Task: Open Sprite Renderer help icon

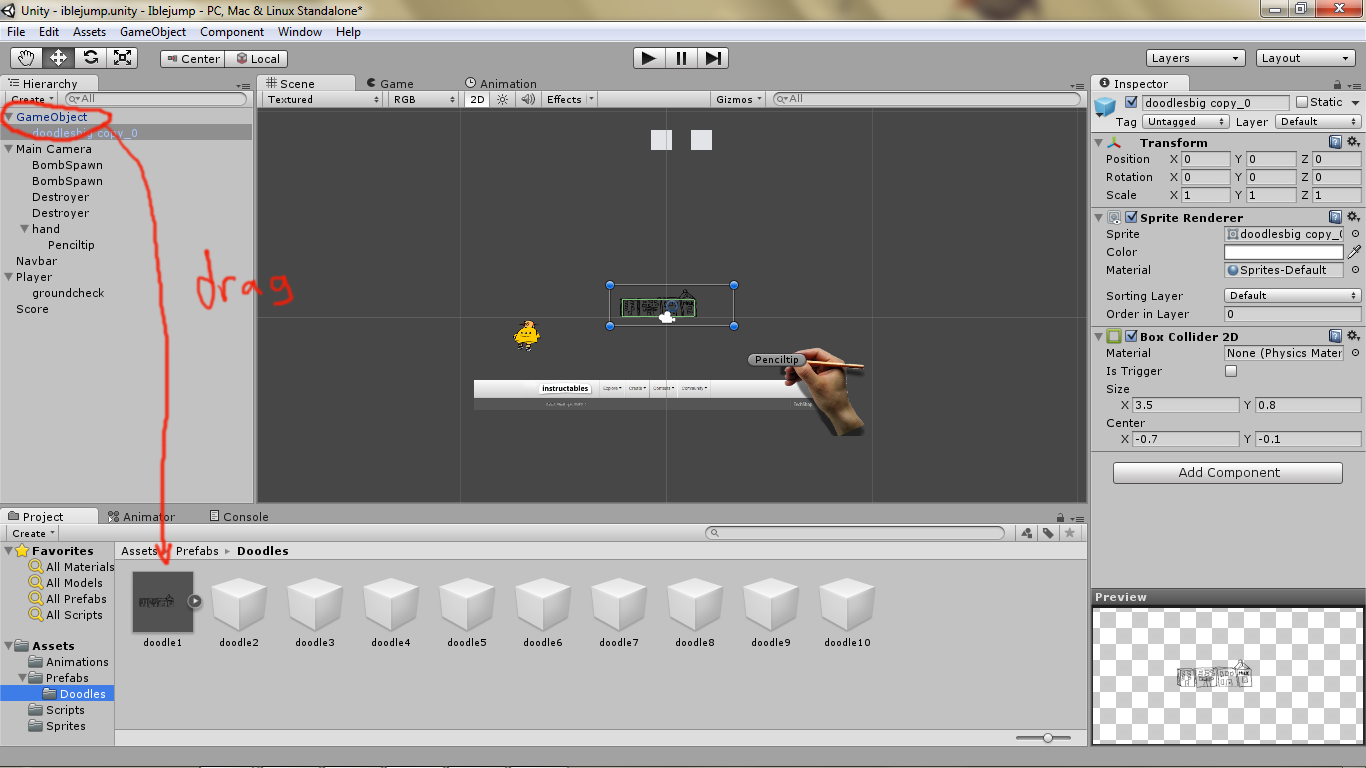Action: (1335, 217)
